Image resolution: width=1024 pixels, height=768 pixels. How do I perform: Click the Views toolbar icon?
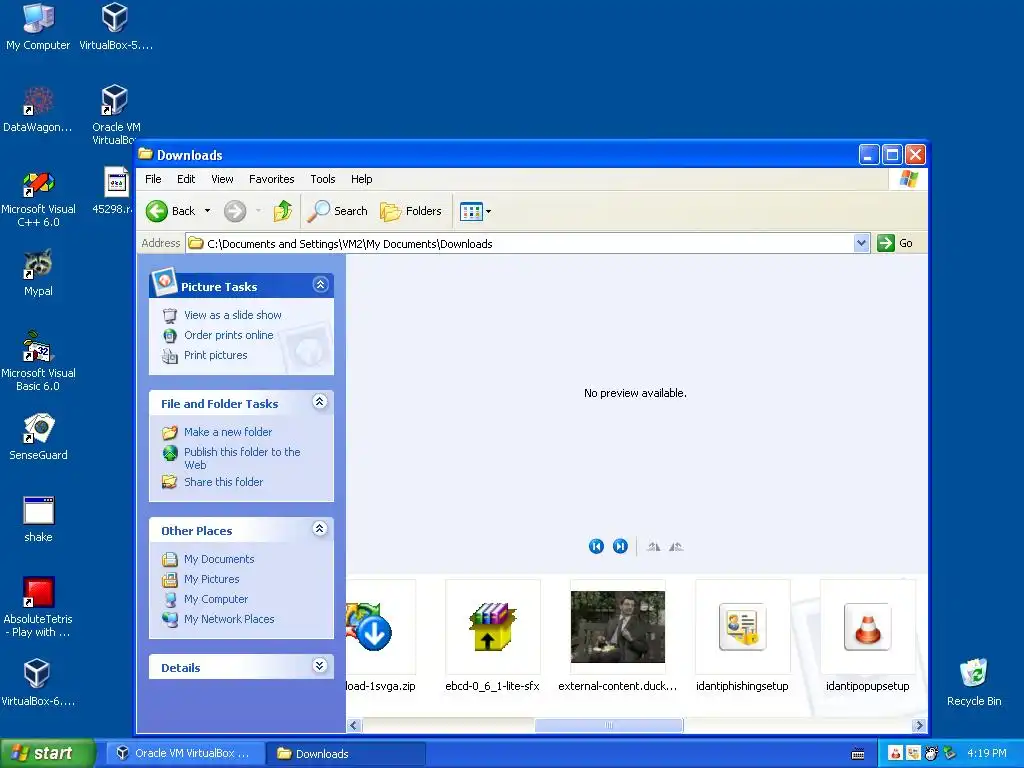click(x=471, y=211)
